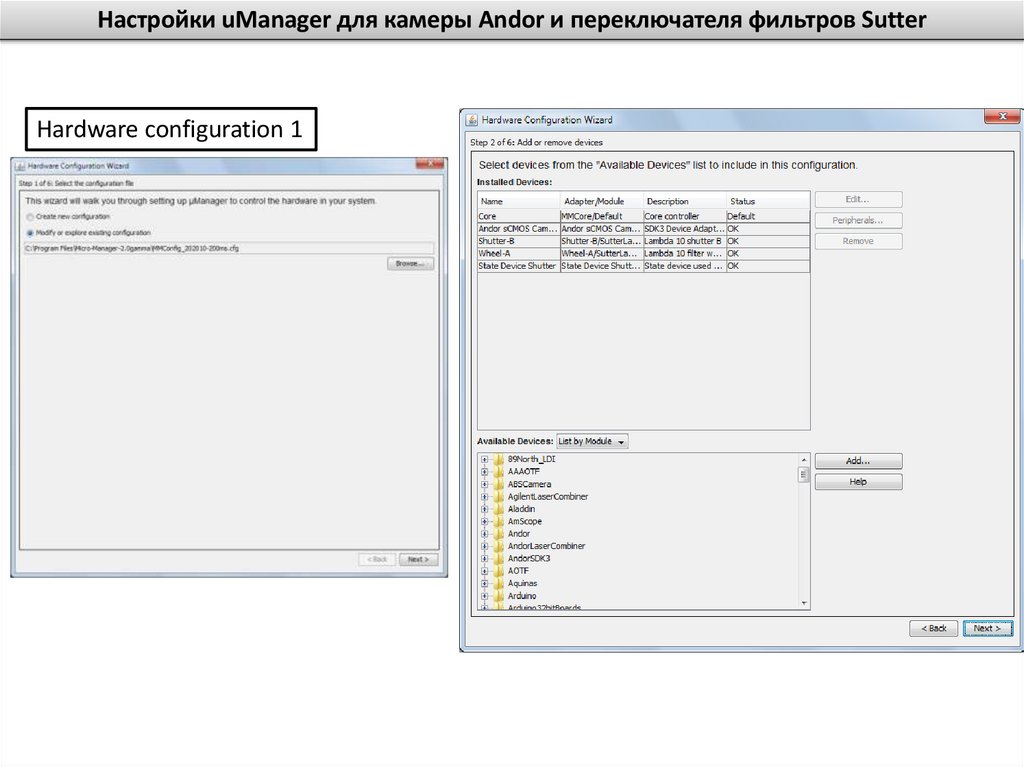The height and width of the screenshot is (767, 1024).
Task: Click Java icon in Step 2 wizard title bar
Action: pyautogui.click(x=472, y=120)
